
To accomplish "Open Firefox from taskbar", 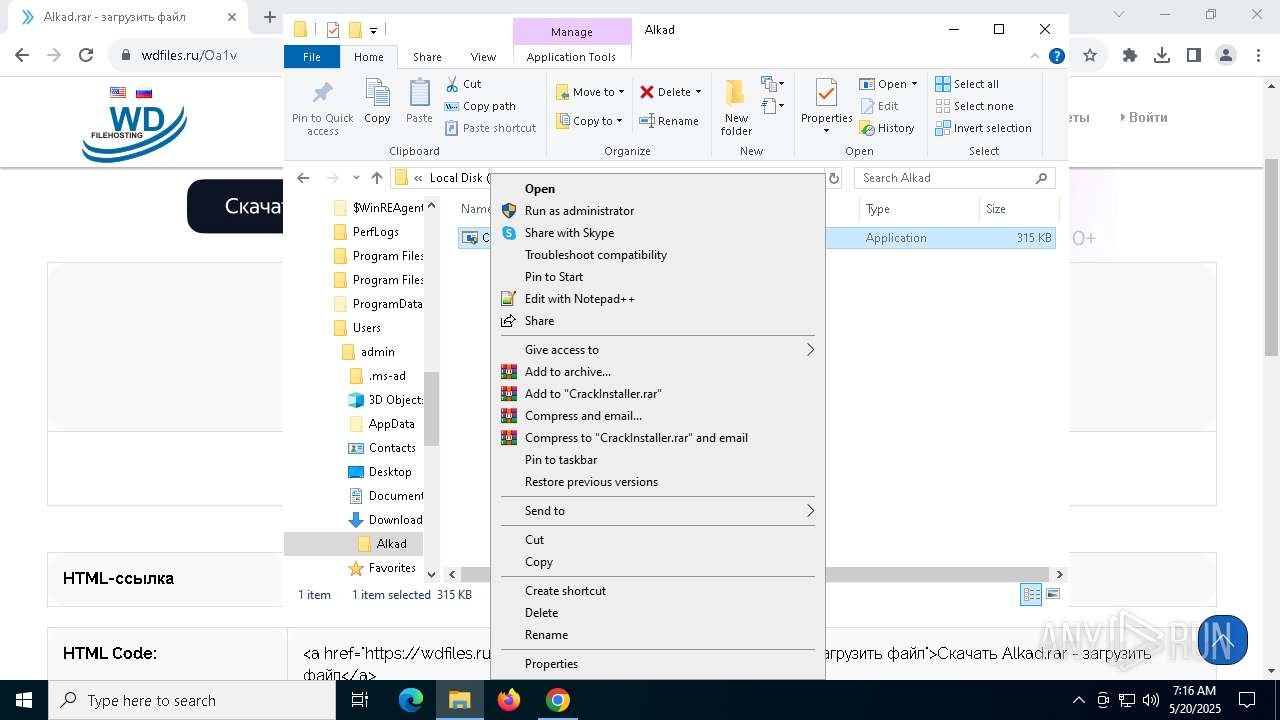I will (x=509, y=700).
